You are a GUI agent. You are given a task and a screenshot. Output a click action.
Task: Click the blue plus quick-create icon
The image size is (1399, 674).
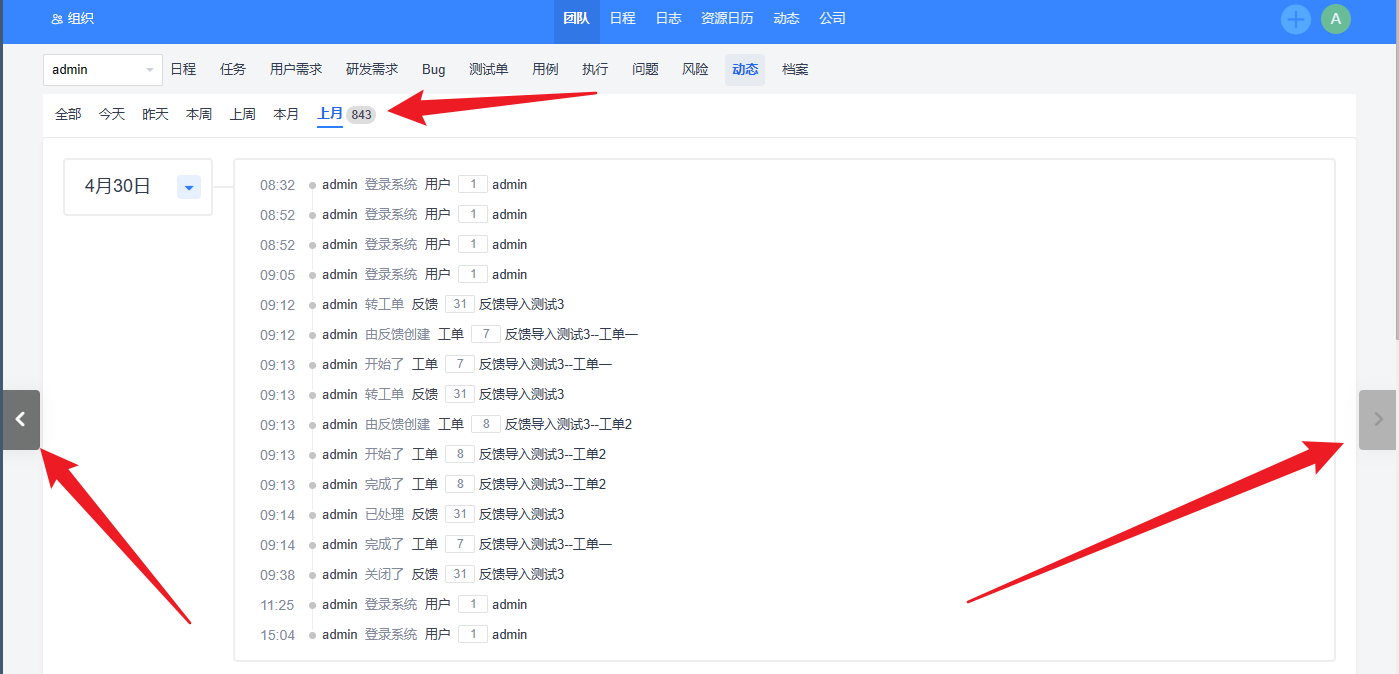click(x=1295, y=19)
